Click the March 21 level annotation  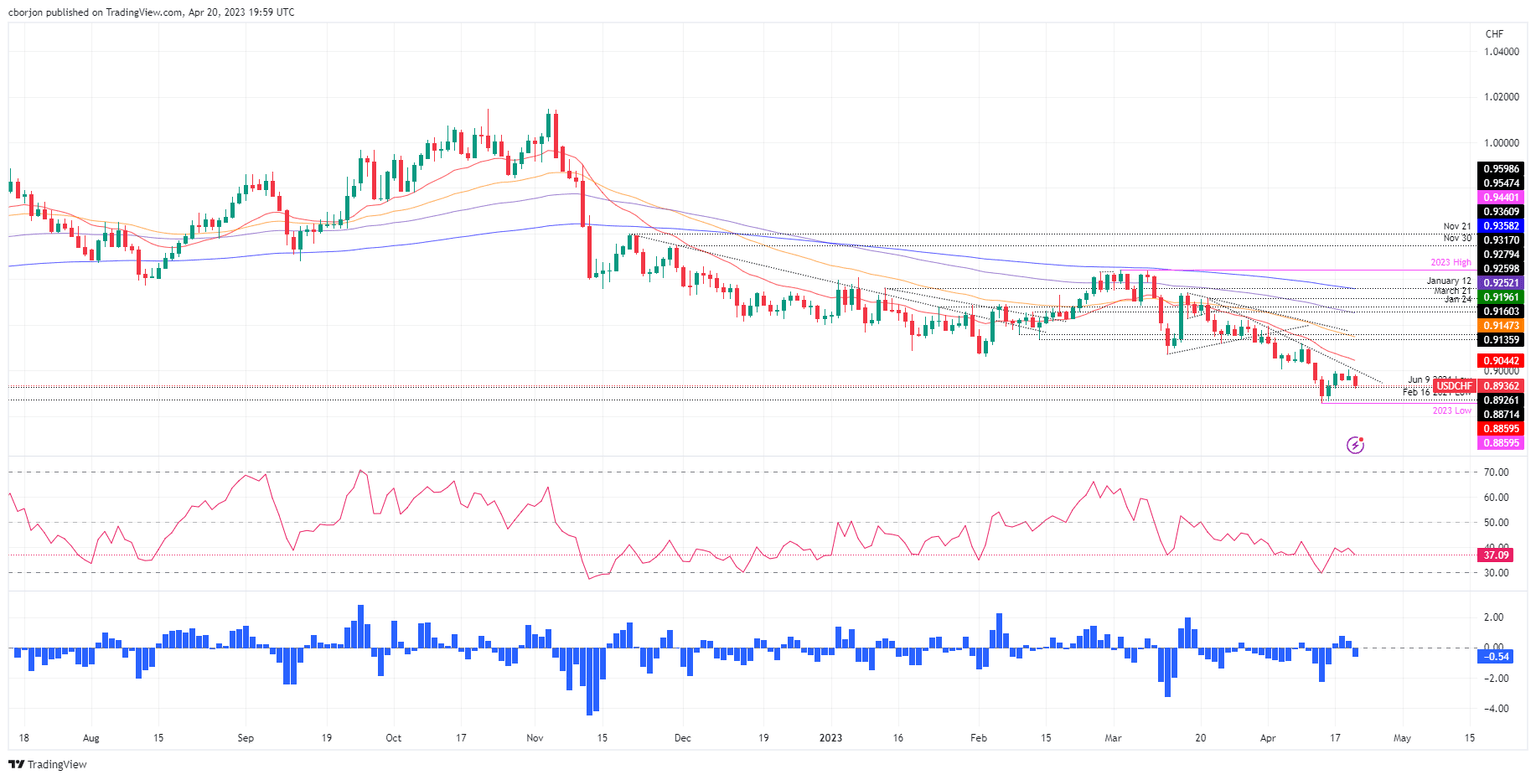click(x=1452, y=291)
